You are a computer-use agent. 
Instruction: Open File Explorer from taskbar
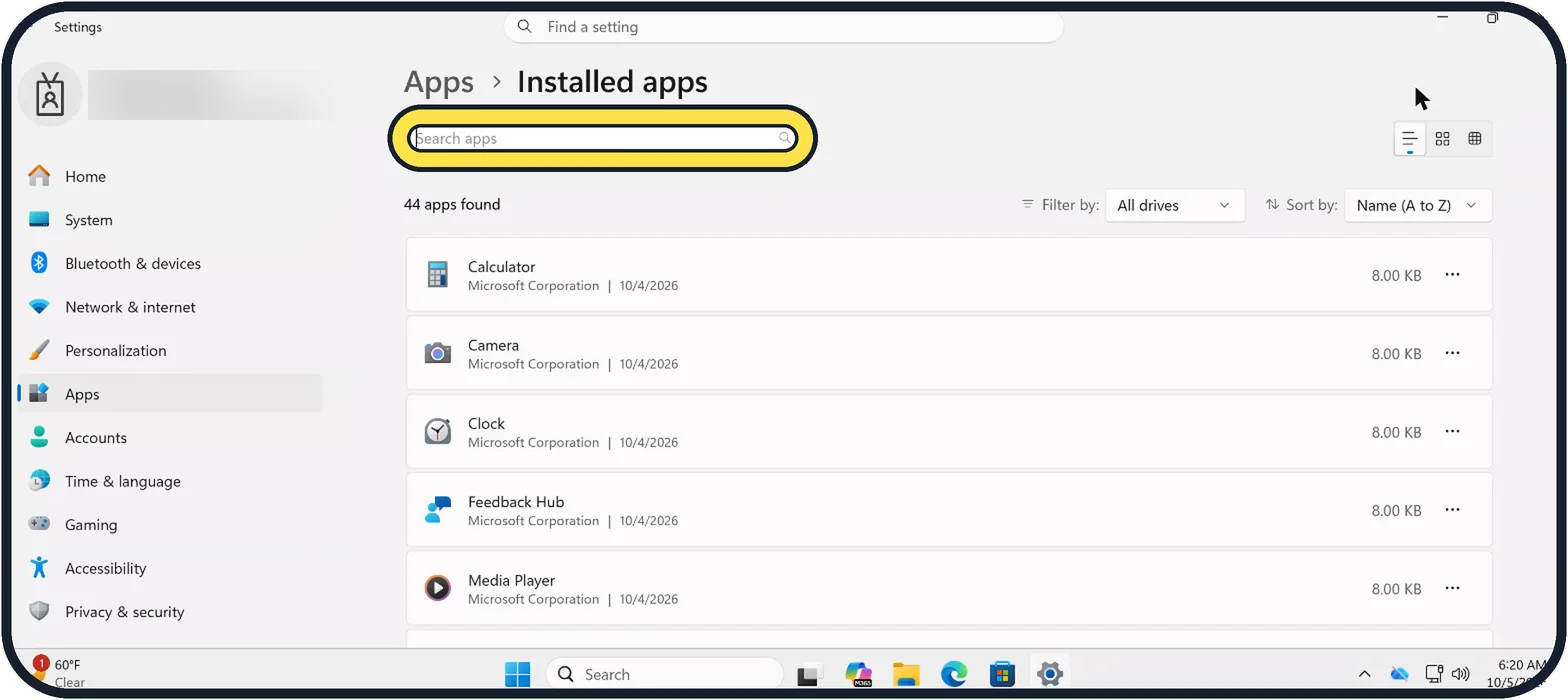(906, 675)
